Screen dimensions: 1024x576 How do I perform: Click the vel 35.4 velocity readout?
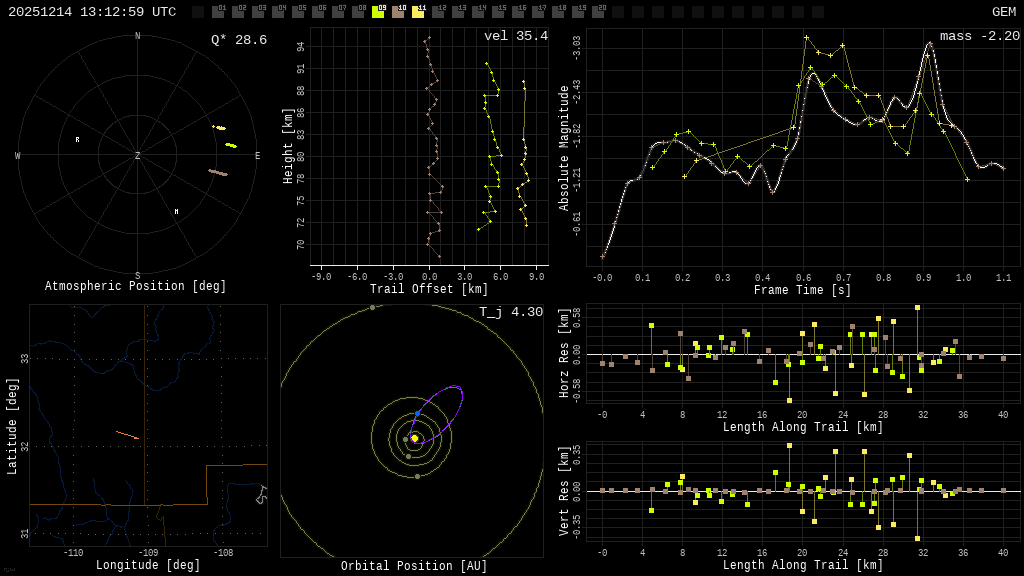[515, 36]
